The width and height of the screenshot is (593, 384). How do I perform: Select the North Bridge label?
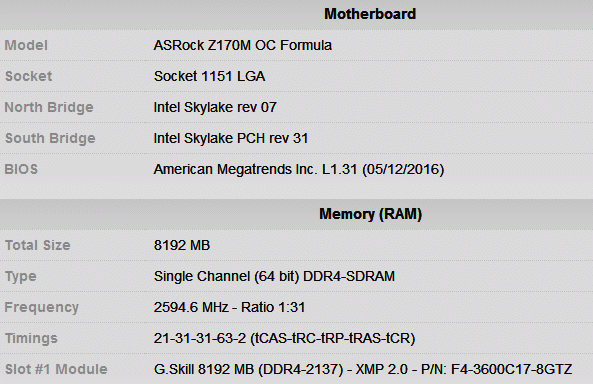[49, 107]
